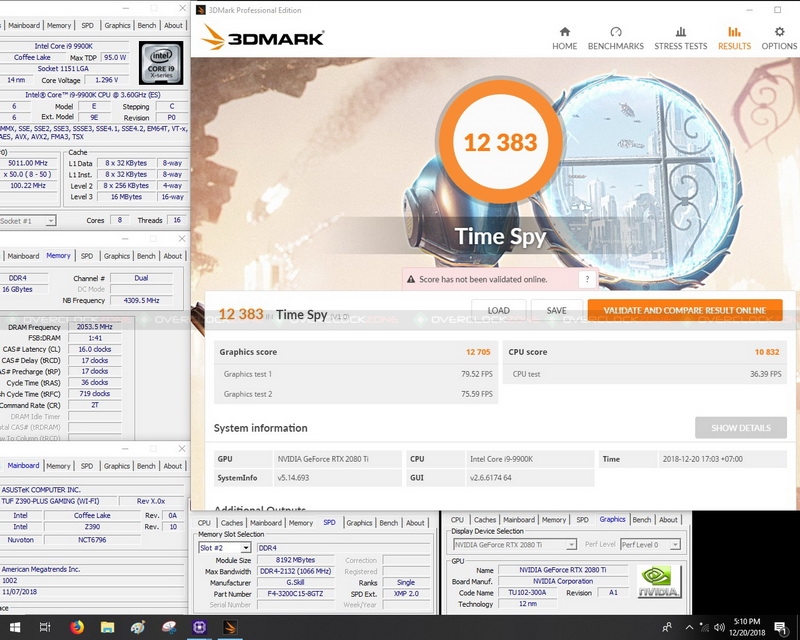
Task: Select Mainboard tab in mainboard window
Action: coord(23,465)
